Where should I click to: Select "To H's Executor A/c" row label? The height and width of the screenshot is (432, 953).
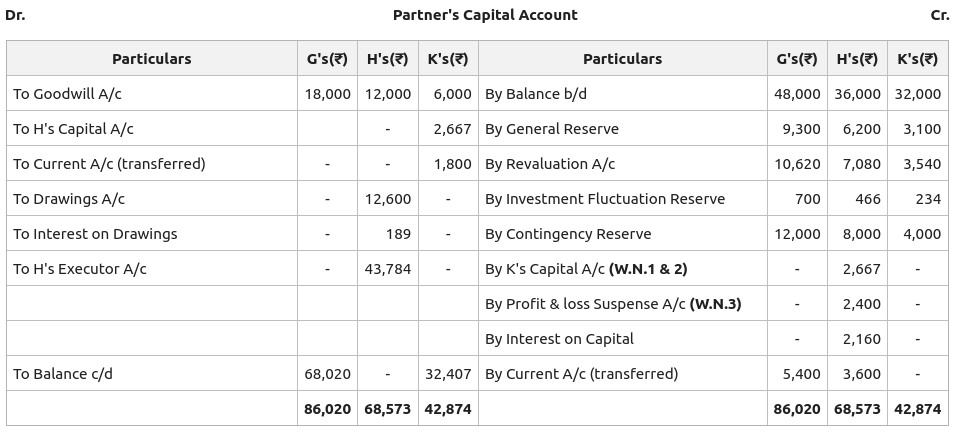(80, 269)
